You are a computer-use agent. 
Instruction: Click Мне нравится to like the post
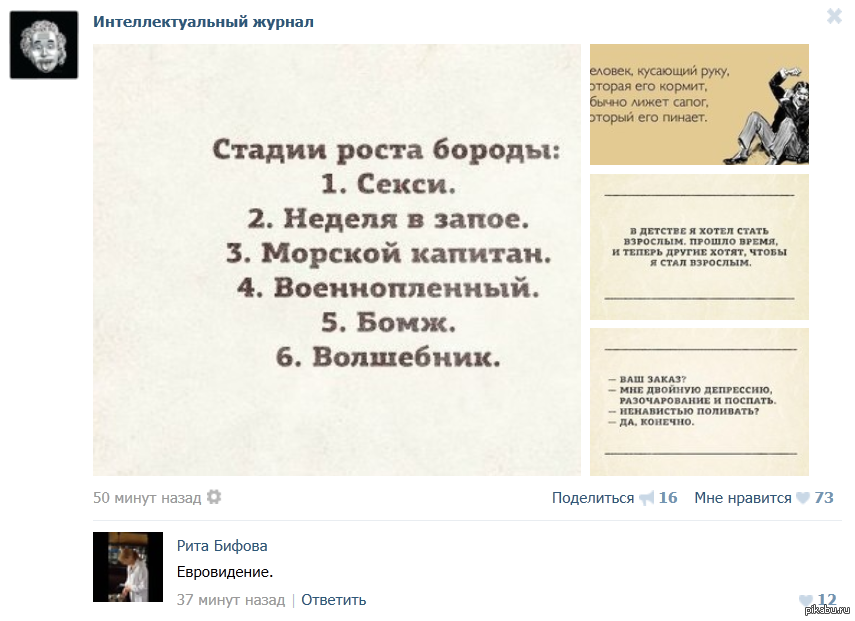(x=743, y=498)
